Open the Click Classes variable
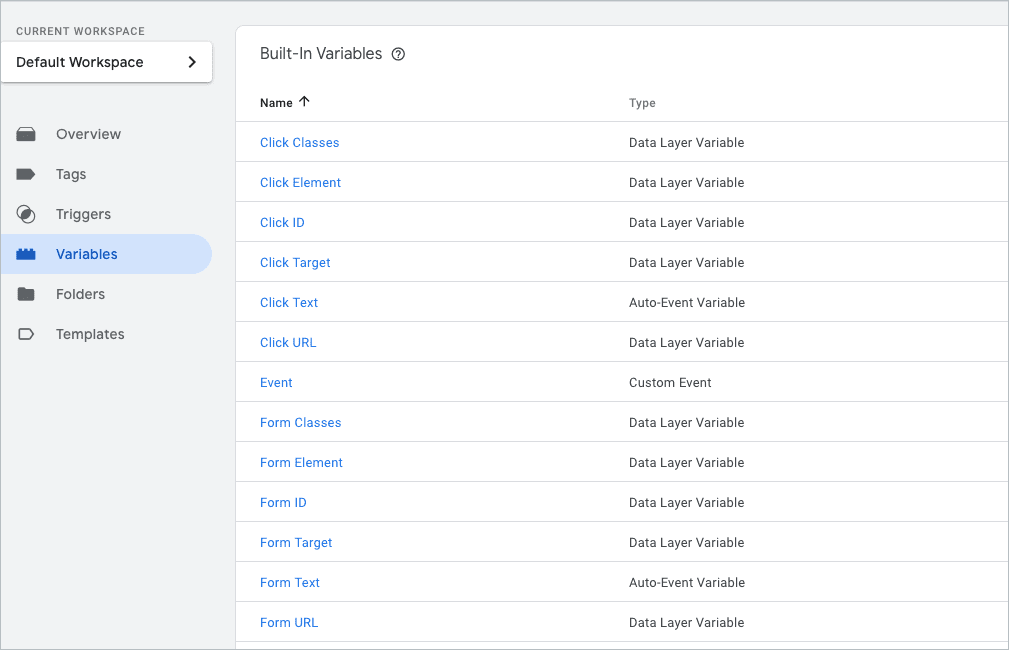 coord(299,143)
